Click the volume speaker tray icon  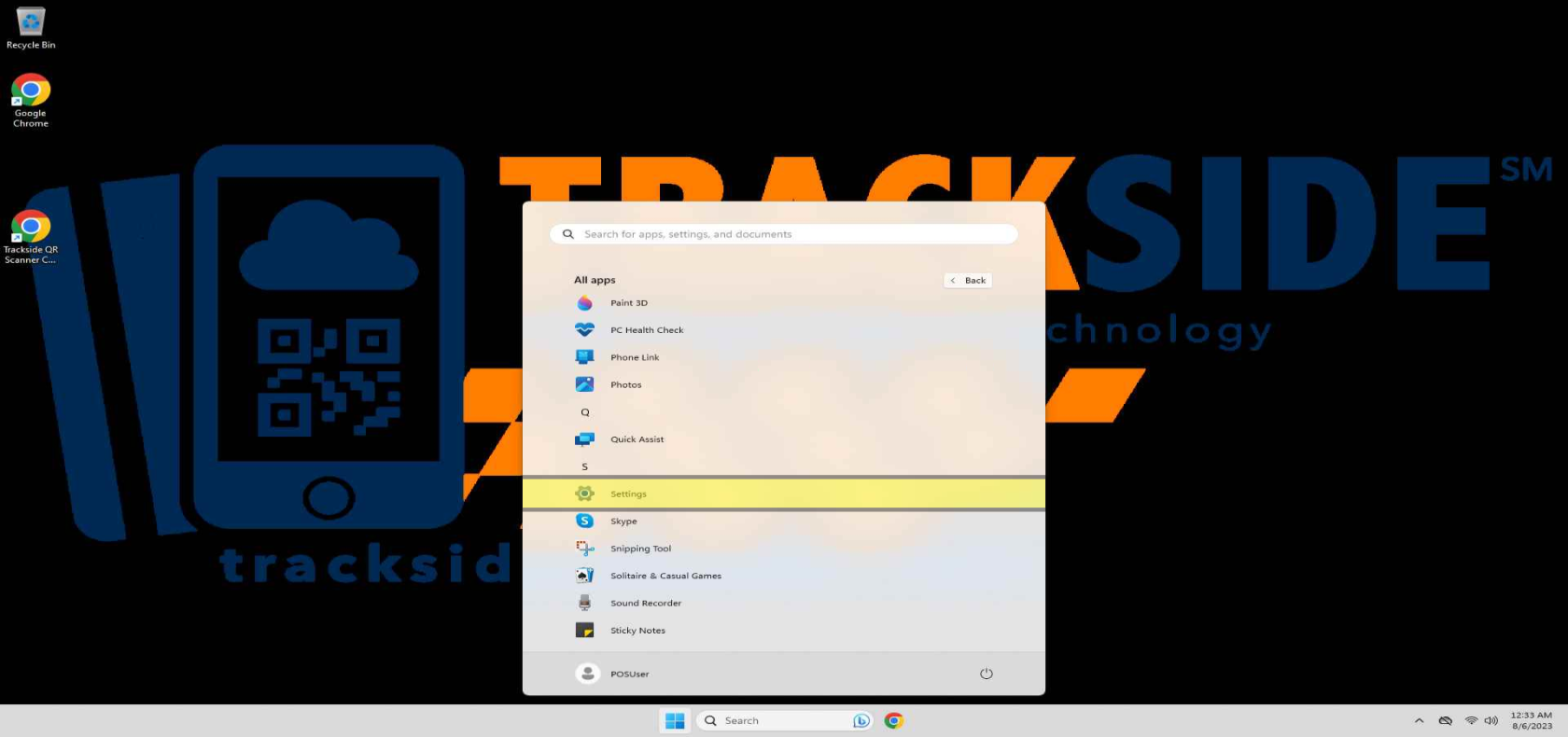[x=1491, y=720]
